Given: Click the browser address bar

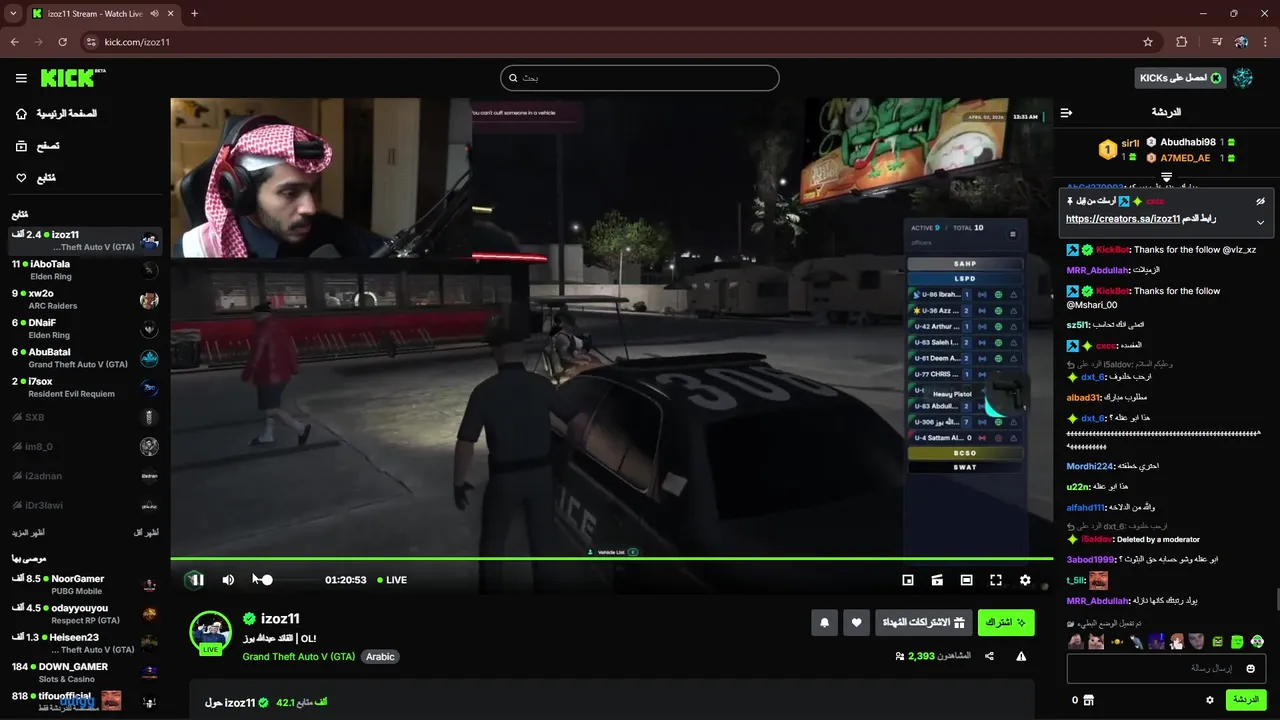Looking at the screenshot, I should click(x=620, y=42).
